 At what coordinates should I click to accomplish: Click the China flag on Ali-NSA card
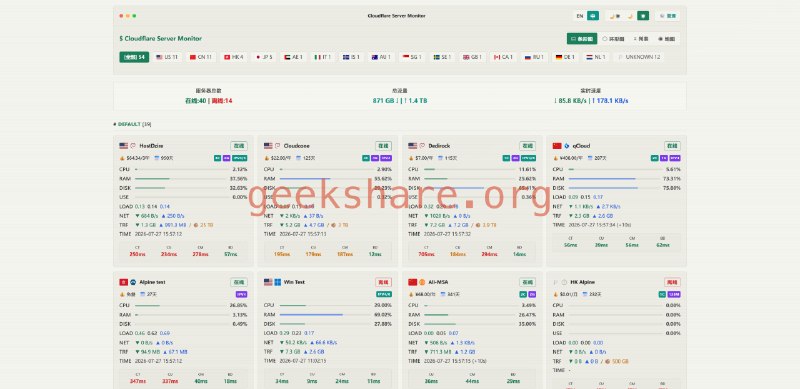(x=412, y=282)
